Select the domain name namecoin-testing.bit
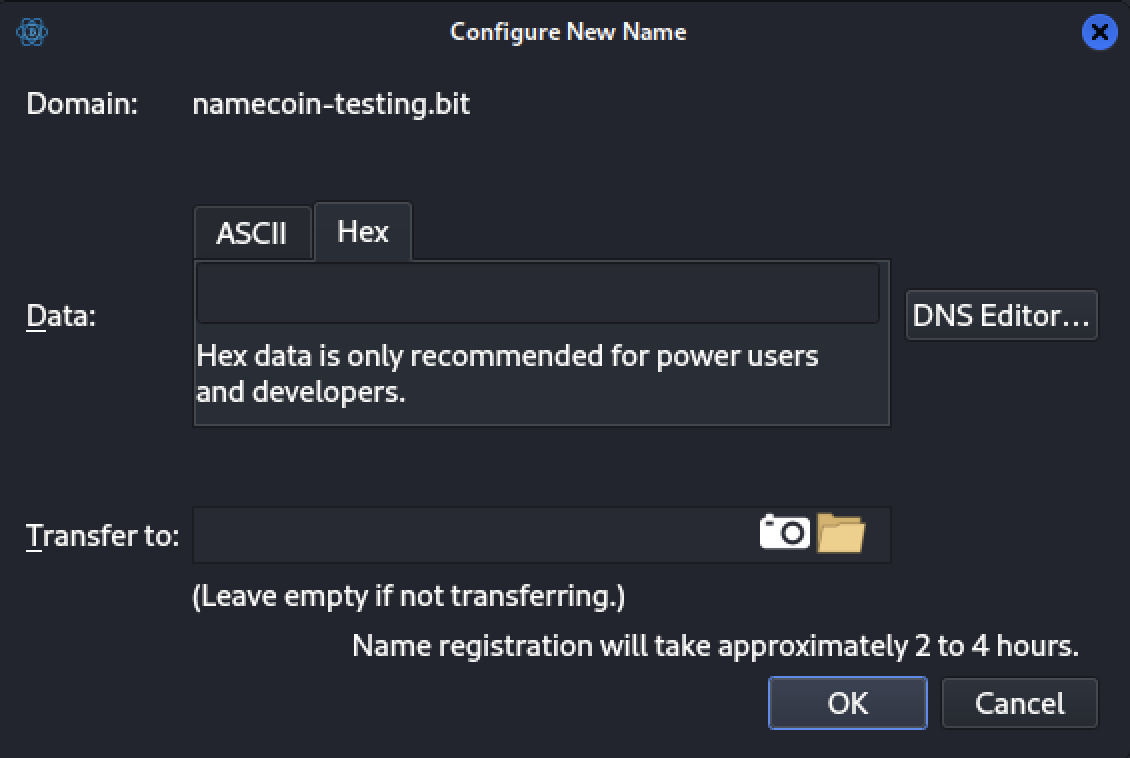 tap(333, 103)
